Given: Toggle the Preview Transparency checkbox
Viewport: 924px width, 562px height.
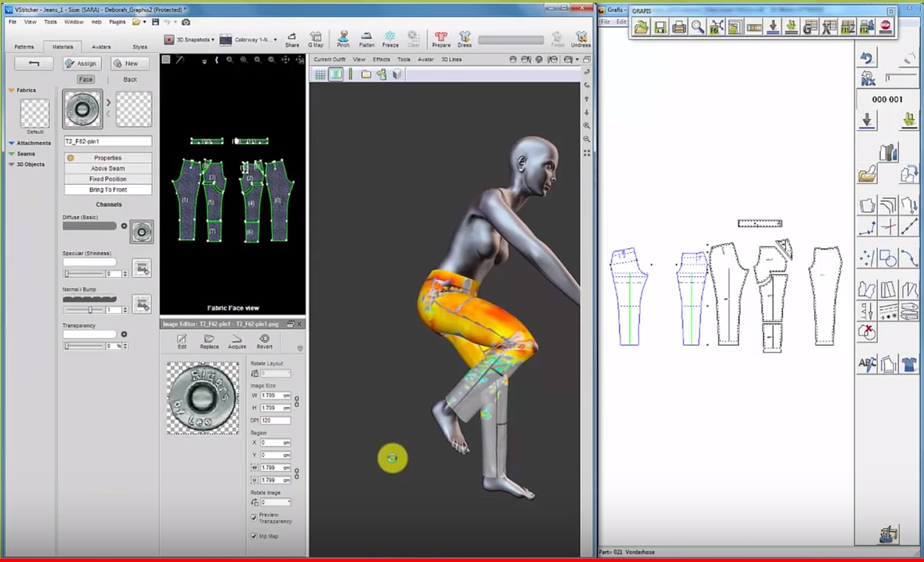Looking at the screenshot, I should (254, 516).
